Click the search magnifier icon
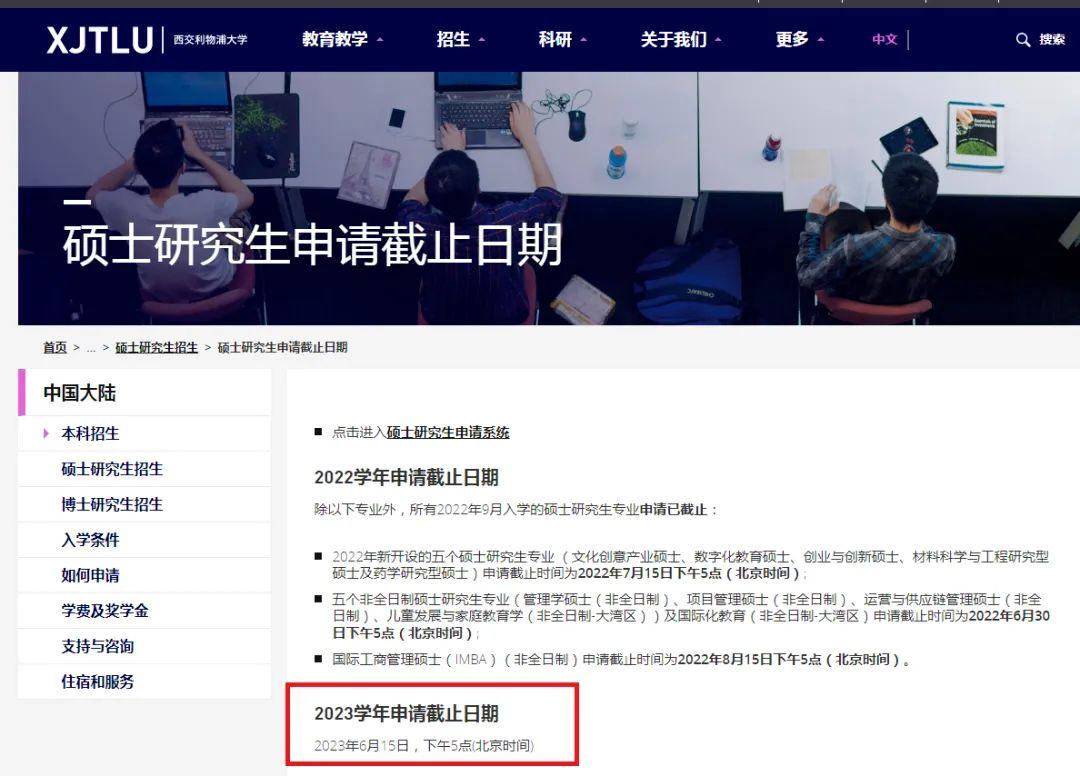Viewport: 1080px width, 776px height. coord(1022,40)
